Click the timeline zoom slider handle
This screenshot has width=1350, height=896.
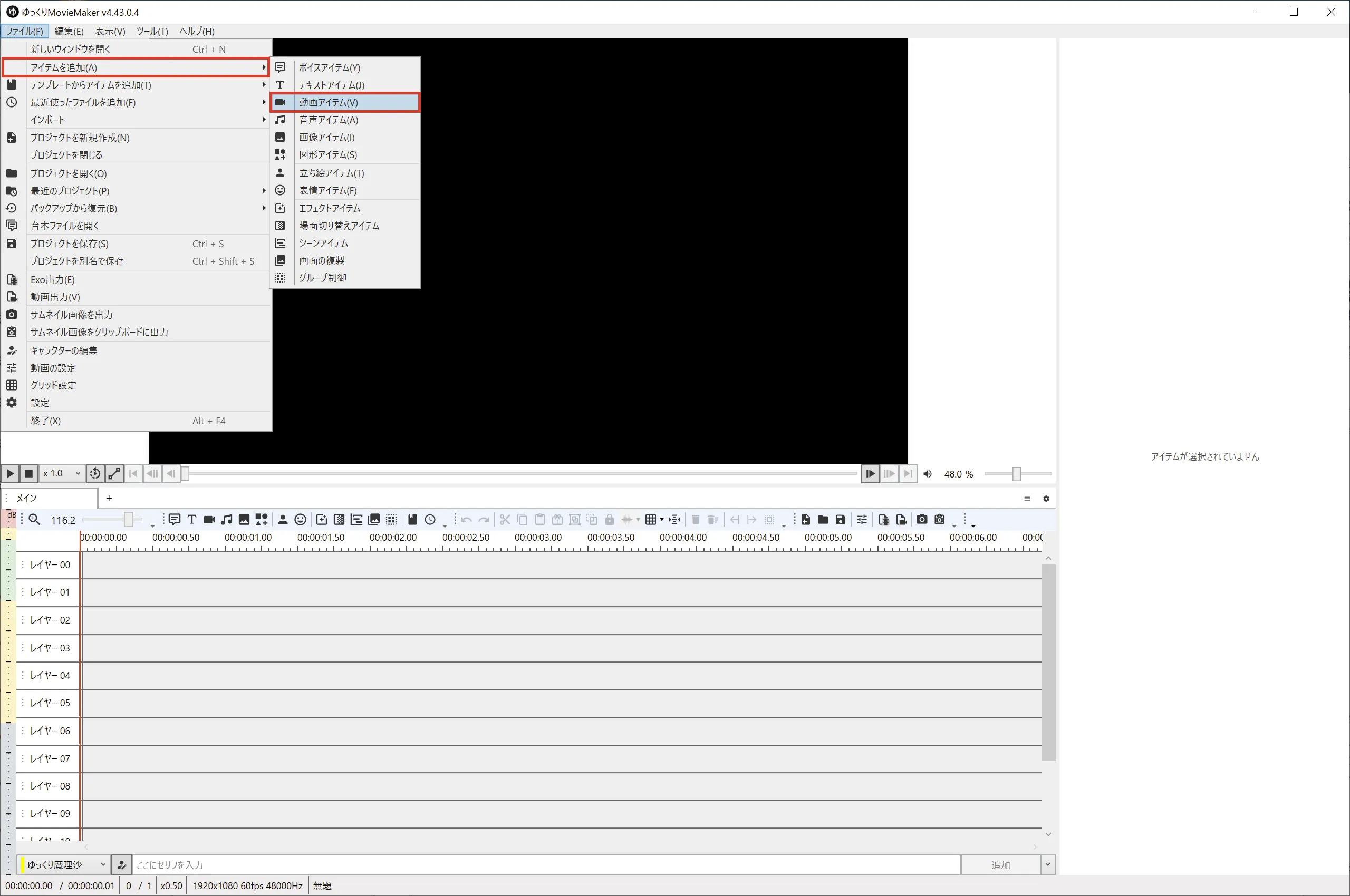[x=129, y=520]
